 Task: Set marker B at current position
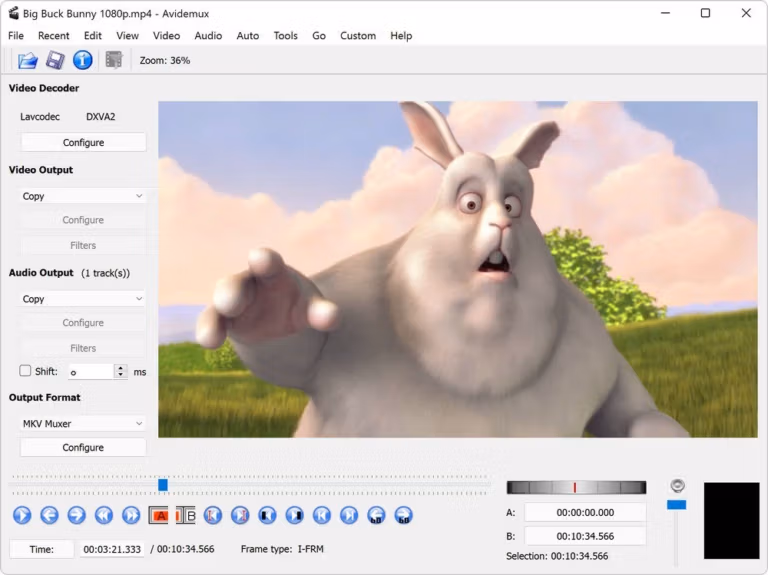pyautogui.click(x=186, y=515)
